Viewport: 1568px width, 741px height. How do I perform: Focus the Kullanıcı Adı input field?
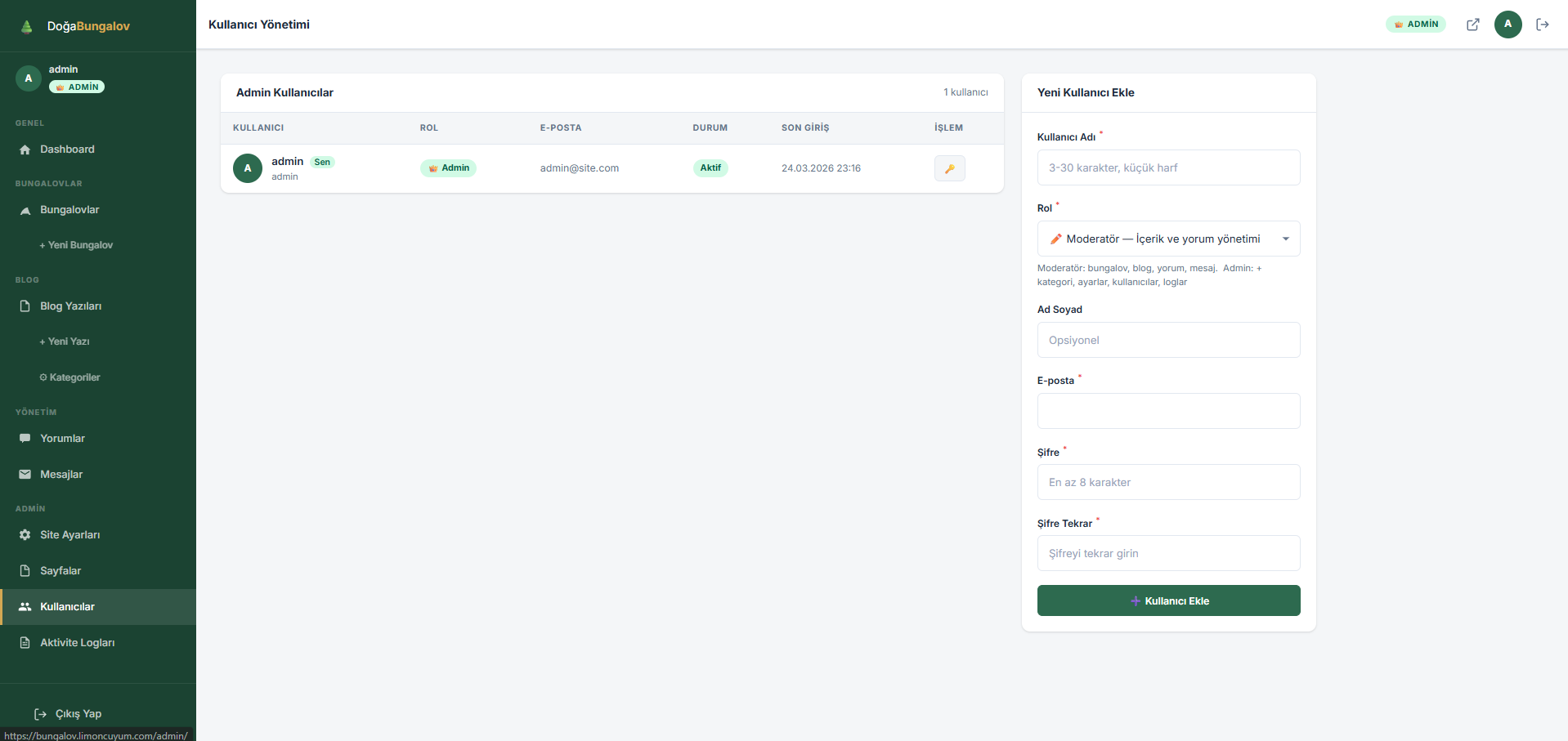[x=1168, y=167]
